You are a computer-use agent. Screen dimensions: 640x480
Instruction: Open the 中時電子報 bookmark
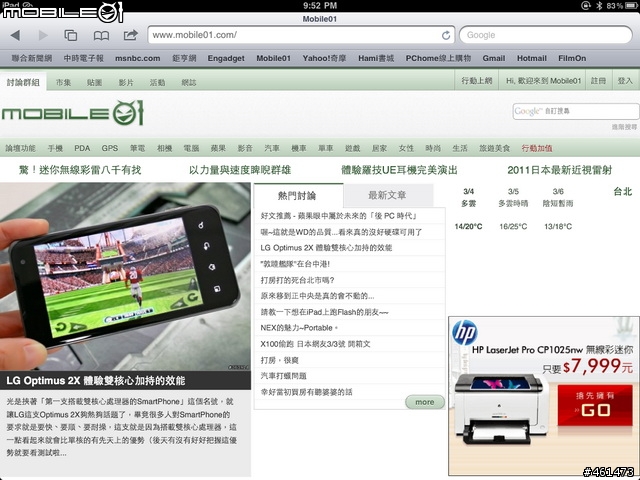pos(84,58)
